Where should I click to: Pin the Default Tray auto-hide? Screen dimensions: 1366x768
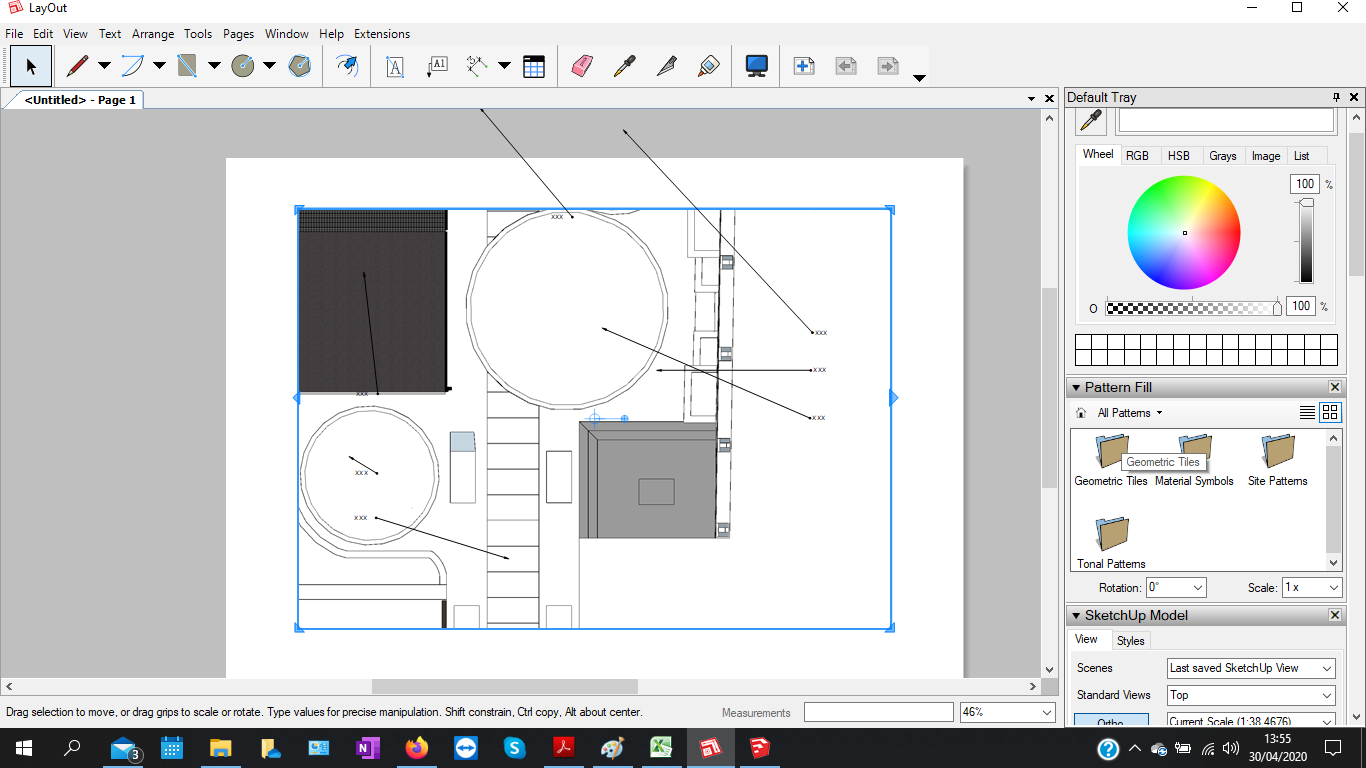click(1336, 97)
